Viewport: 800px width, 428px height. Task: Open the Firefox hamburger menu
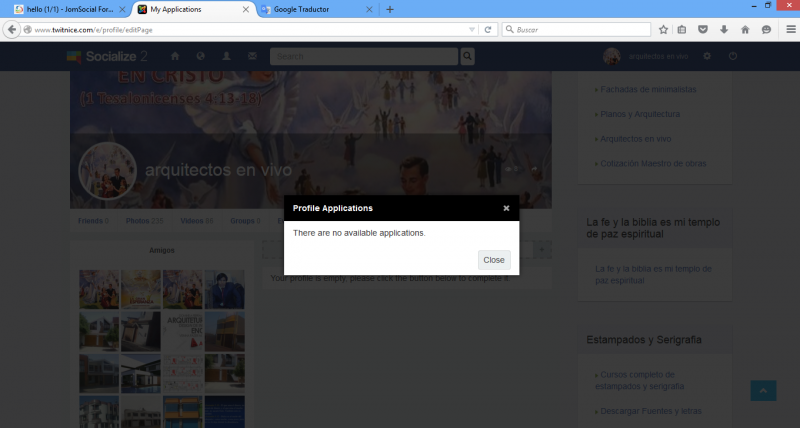click(x=790, y=30)
